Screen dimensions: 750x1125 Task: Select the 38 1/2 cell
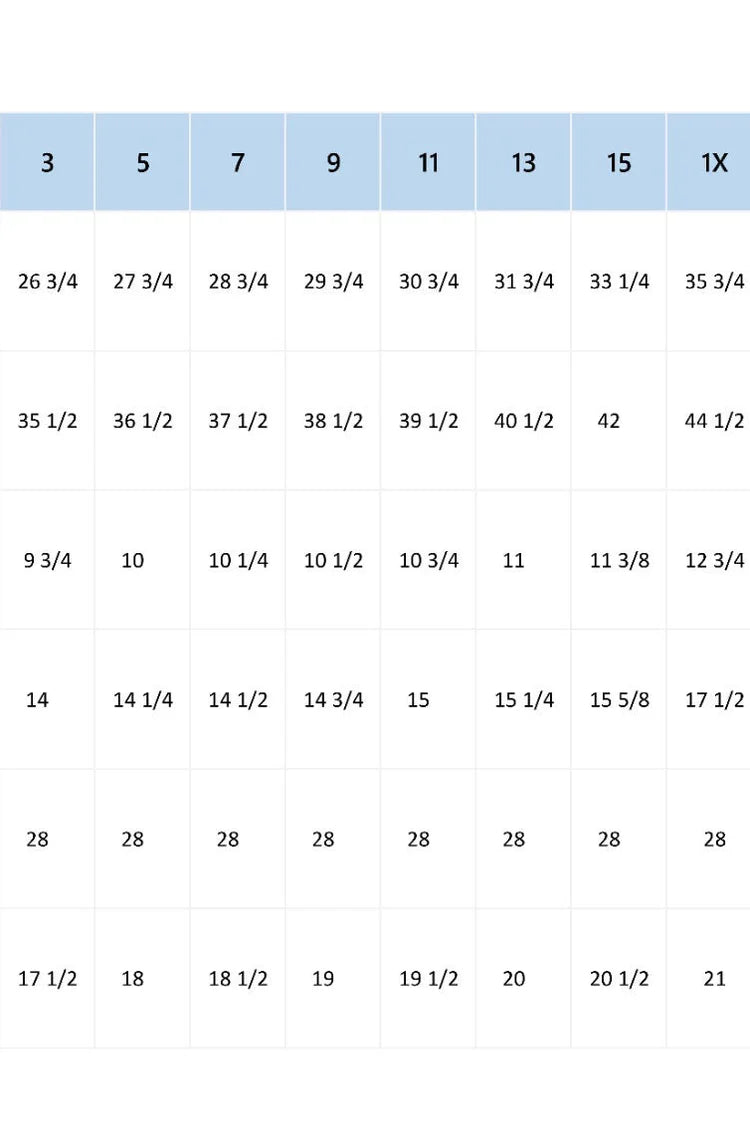333,420
